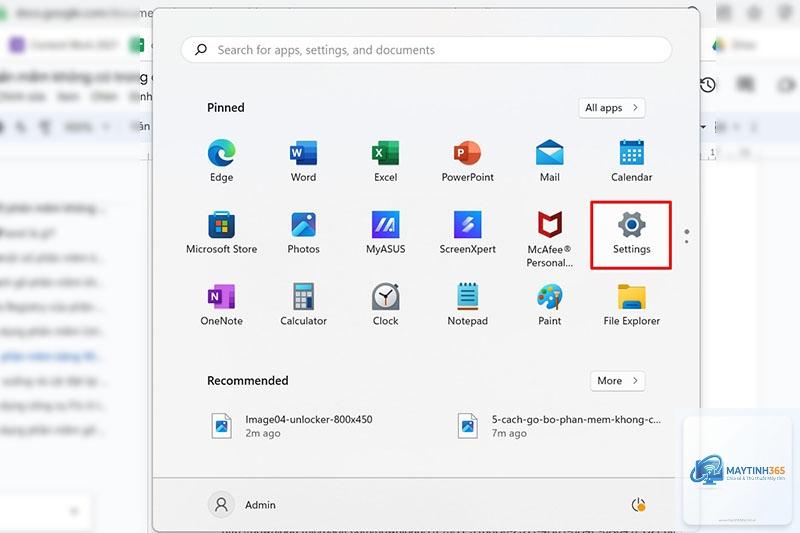Click the search box for apps and settings

(x=427, y=50)
